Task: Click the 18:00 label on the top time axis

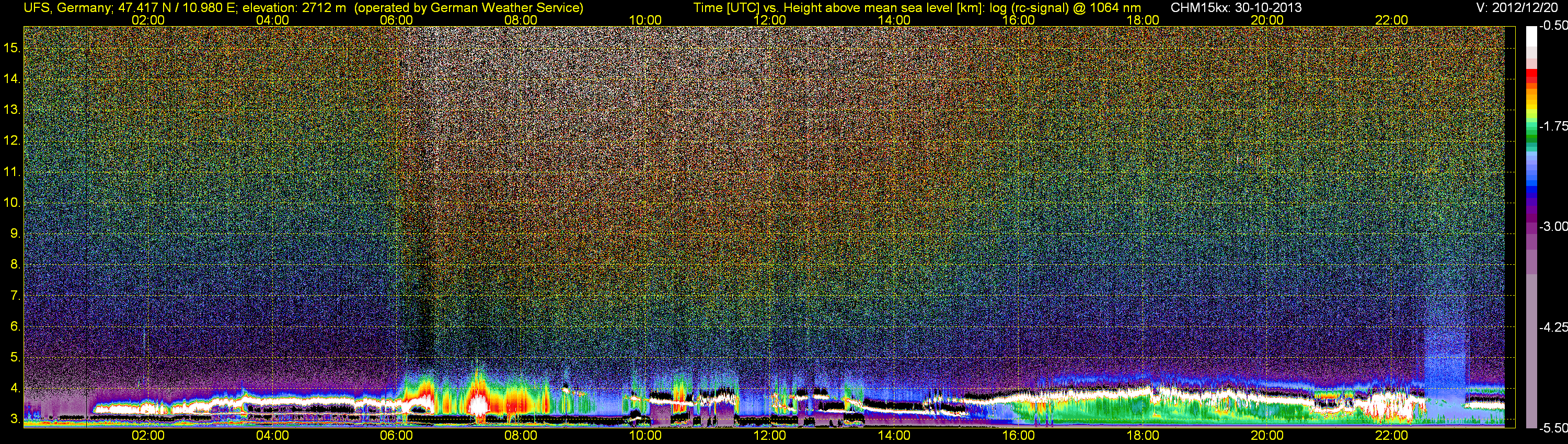Action: (1143, 20)
